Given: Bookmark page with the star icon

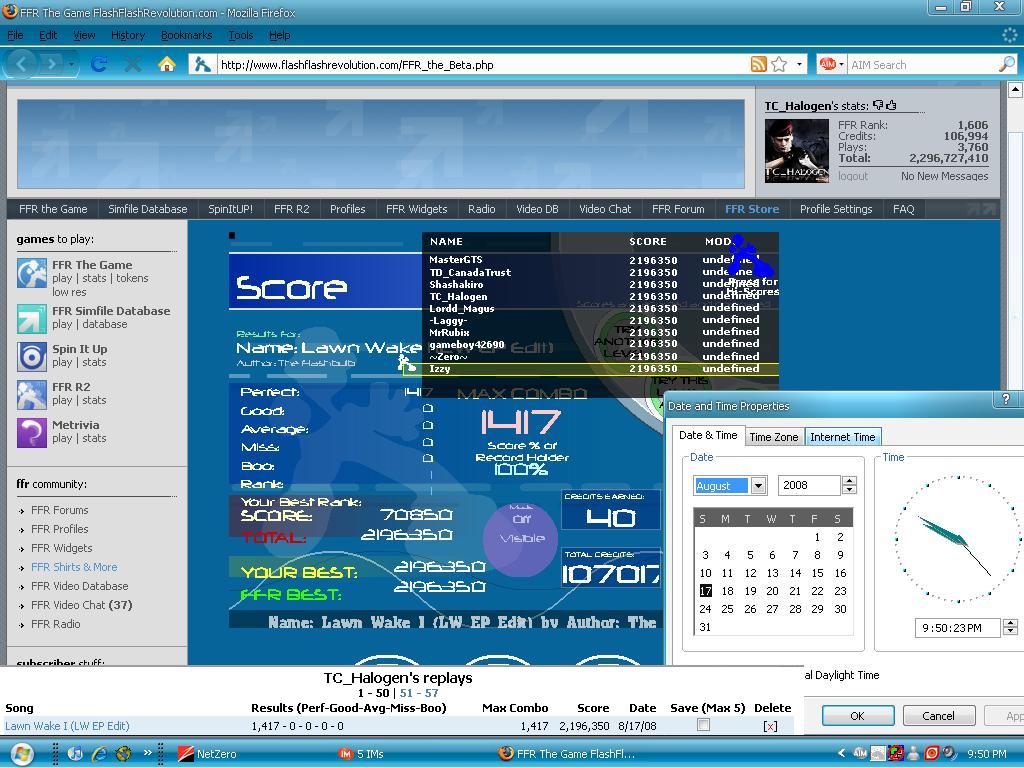Looking at the screenshot, I should click(779, 64).
